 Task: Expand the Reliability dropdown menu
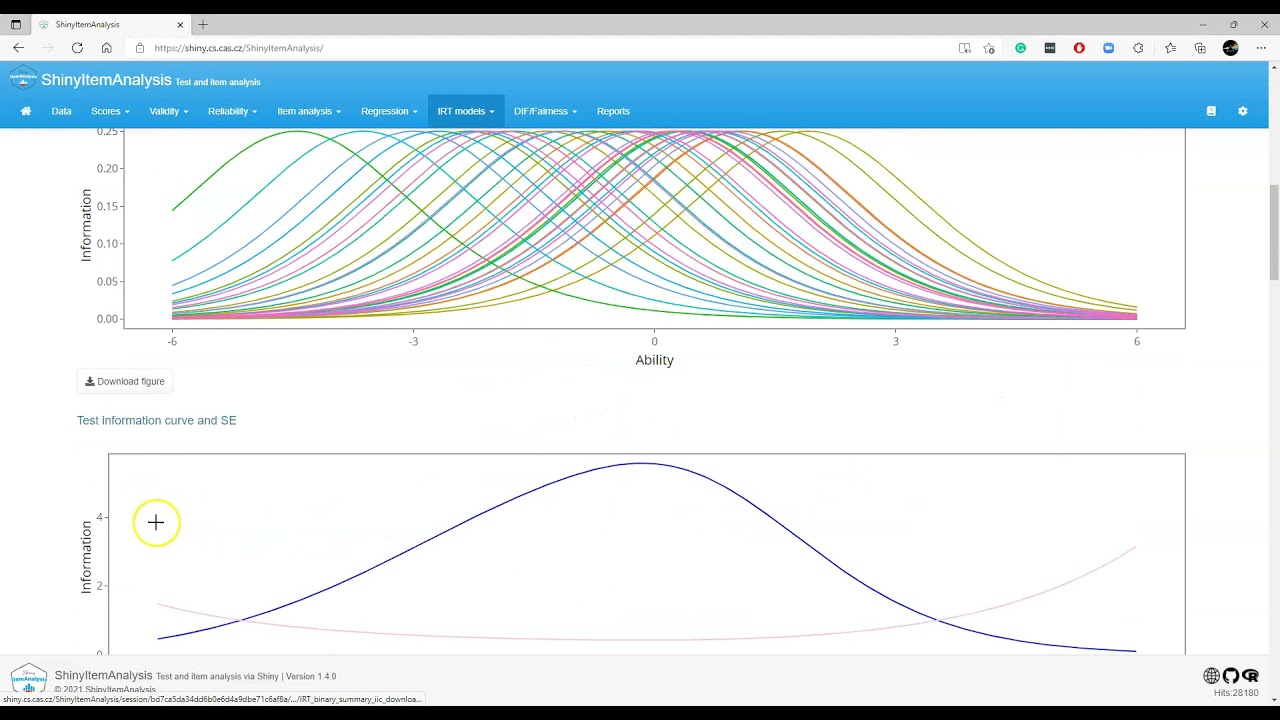(232, 111)
